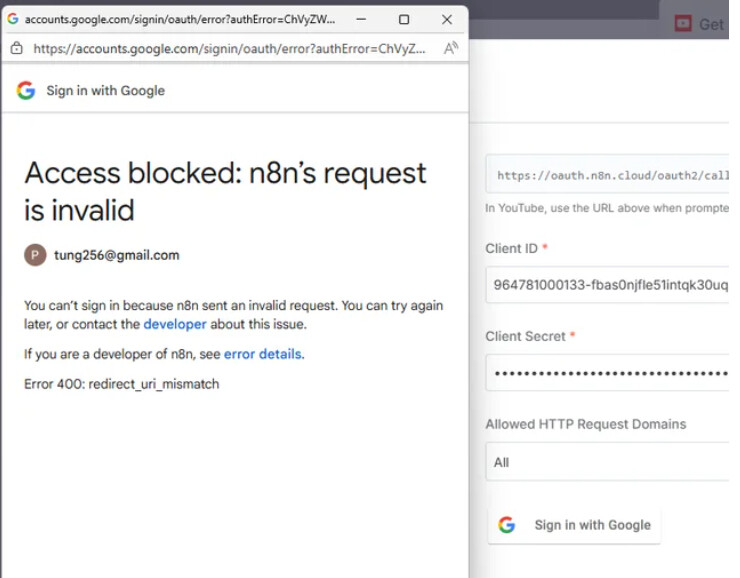Click the Access blocked heading

(x=225, y=191)
